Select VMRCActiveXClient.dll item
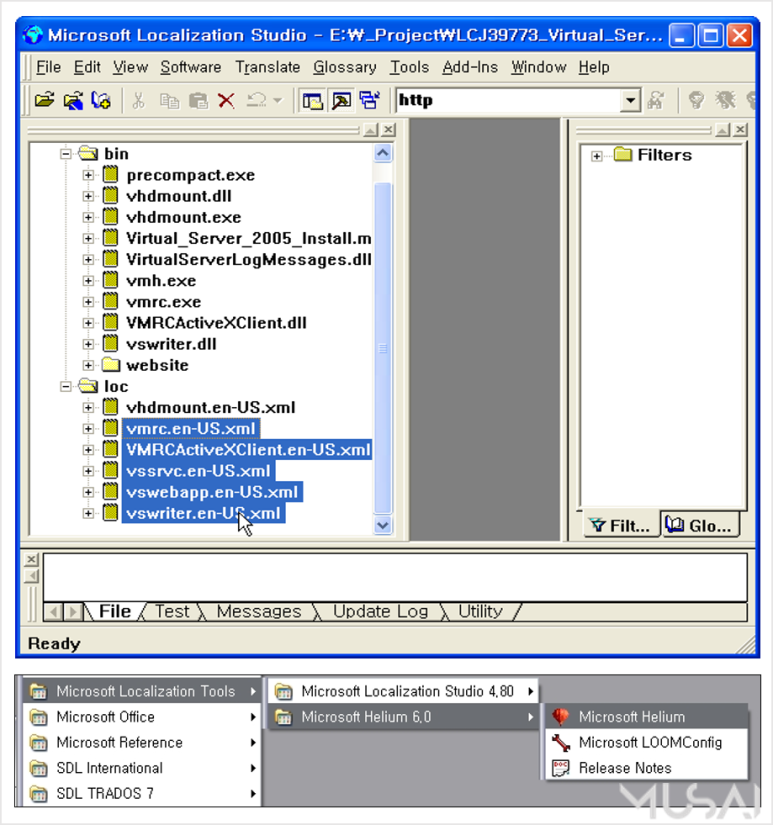 click(216, 323)
